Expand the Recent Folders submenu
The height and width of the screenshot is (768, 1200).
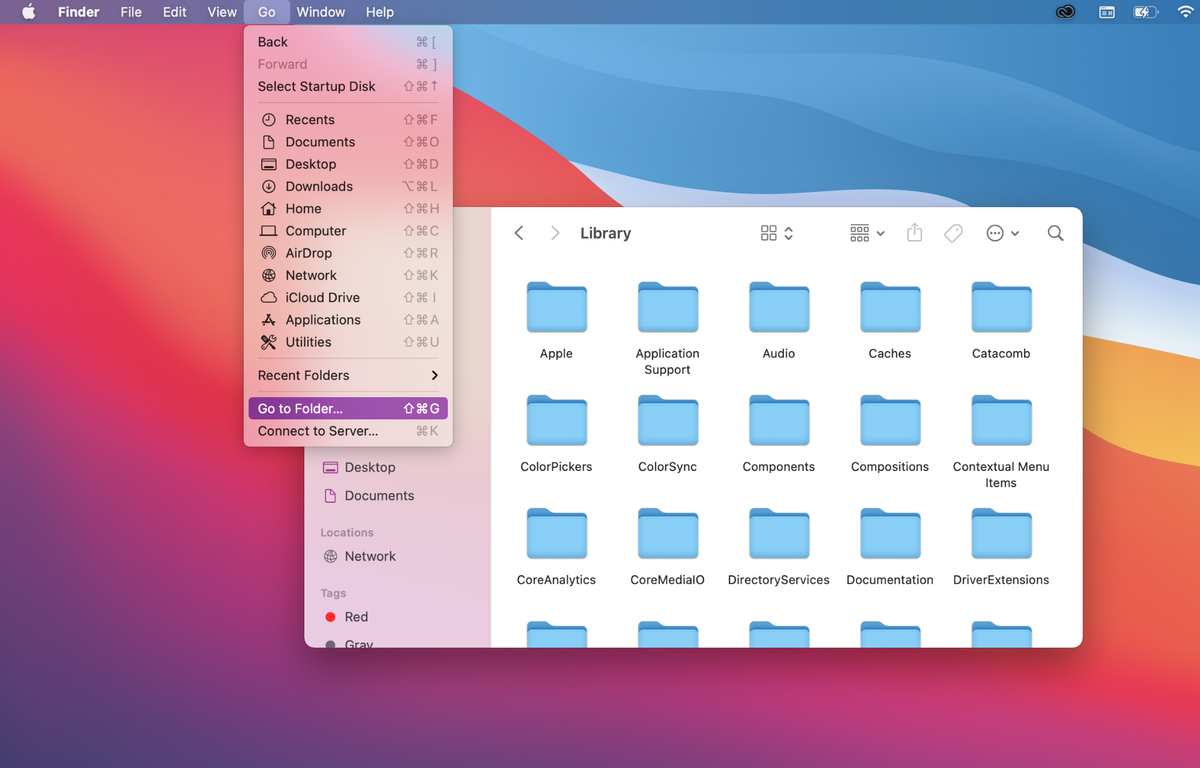[347, 375]
